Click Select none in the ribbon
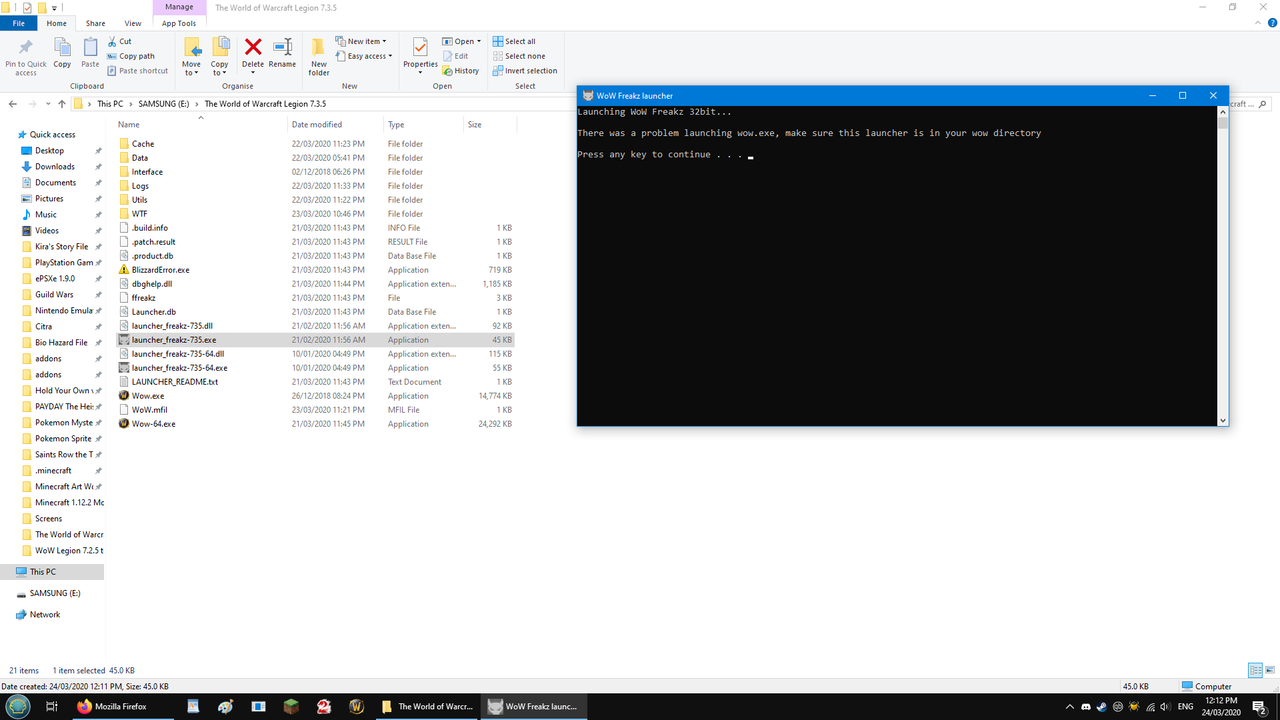This screenshot has height=720, width=1280. point(519,56)
